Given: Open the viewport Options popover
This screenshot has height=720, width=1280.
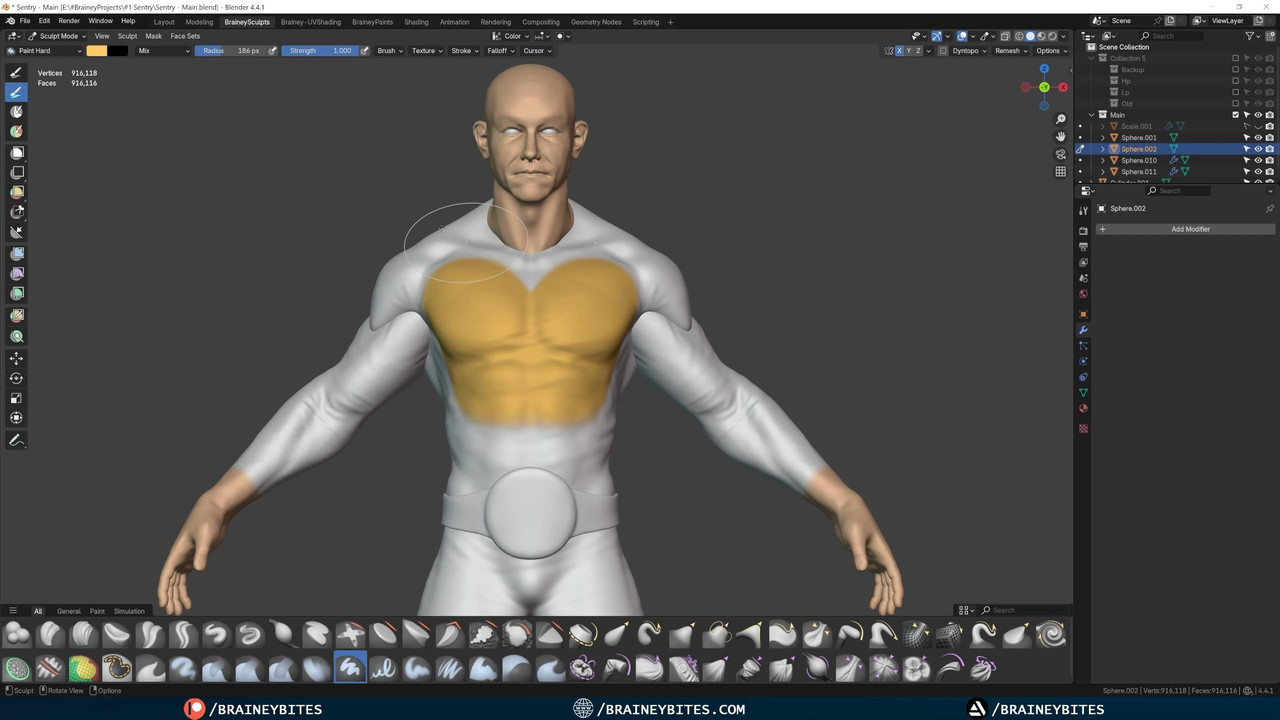Looking at the screenshot, I should click(x=1050, y=50).
